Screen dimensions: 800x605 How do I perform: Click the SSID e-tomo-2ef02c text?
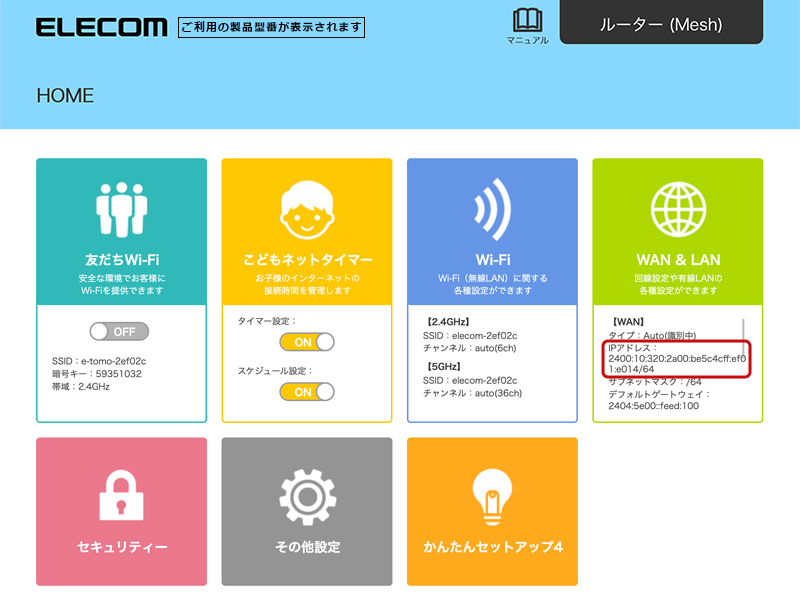point(99,361)
